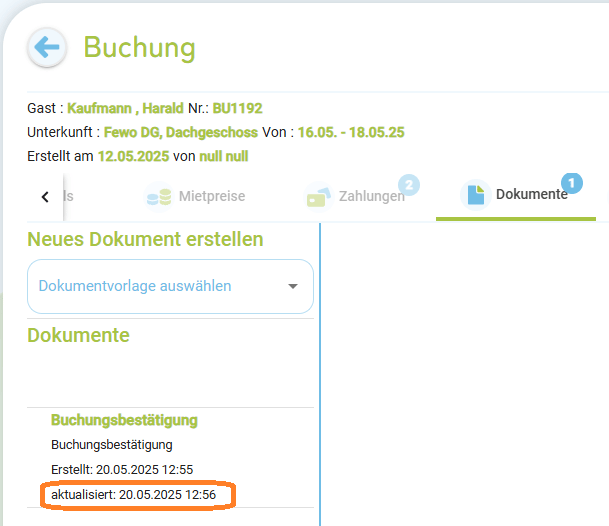The height and width of the screenshot is (526, 609).
Task: Click the Zahlungen badge showing 2
Action: tap(409, 185)
